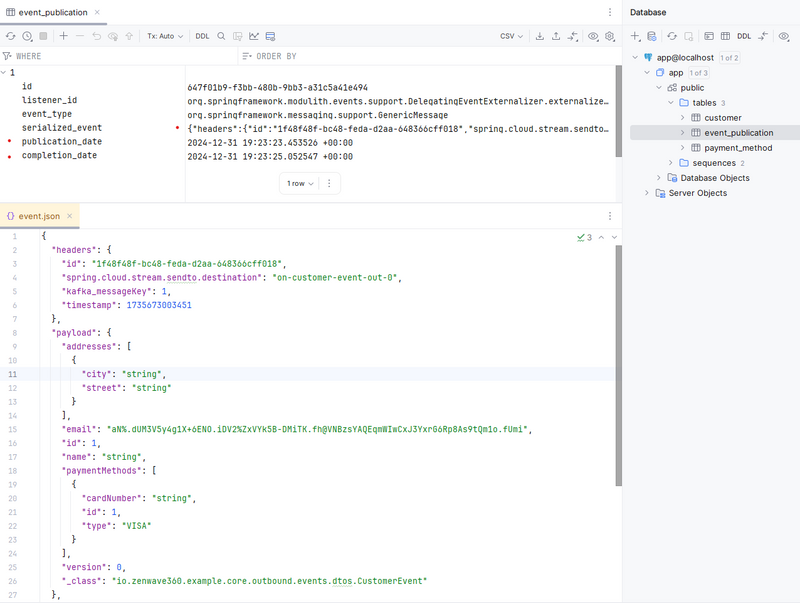Collapse the public schema node
This screenshot has width=800, height=603.
pyautogui.click(x=659, y=88)
